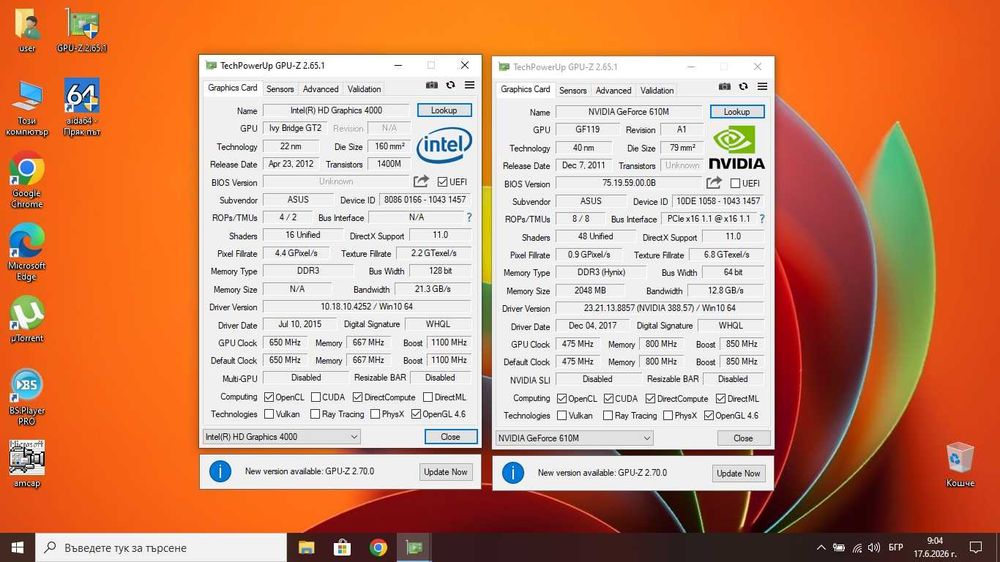Click GPU-Z taskbar icon
This screenshot has width=1000, height=562.
[415, 547]
